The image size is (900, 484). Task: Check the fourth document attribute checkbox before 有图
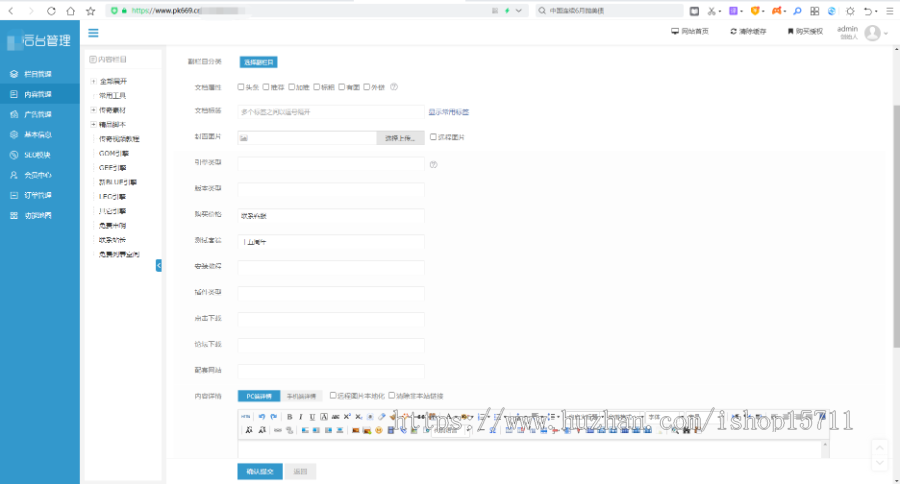pos(316,87)
